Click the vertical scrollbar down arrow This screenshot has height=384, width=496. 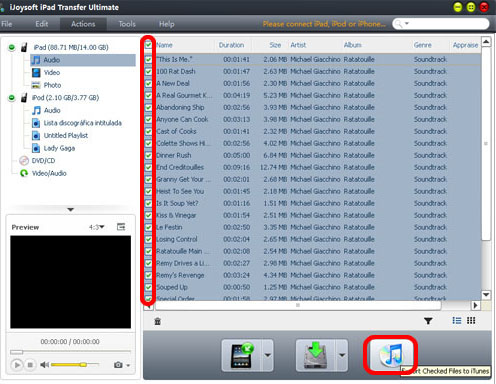click(x=486, y=295)
